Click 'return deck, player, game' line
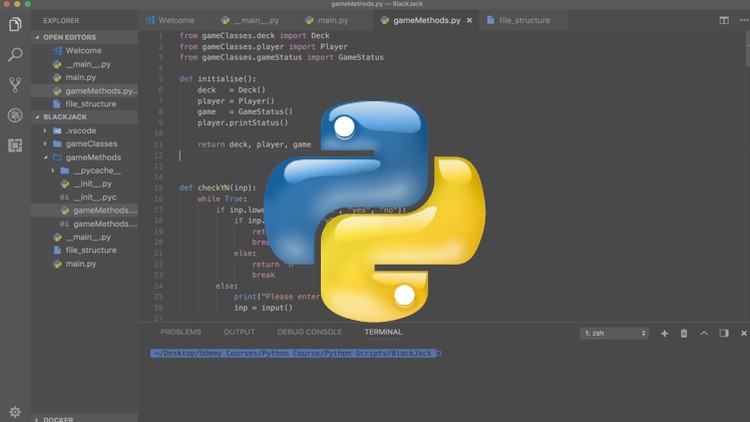This screenshot has width=750, height=422. [254, 144]
